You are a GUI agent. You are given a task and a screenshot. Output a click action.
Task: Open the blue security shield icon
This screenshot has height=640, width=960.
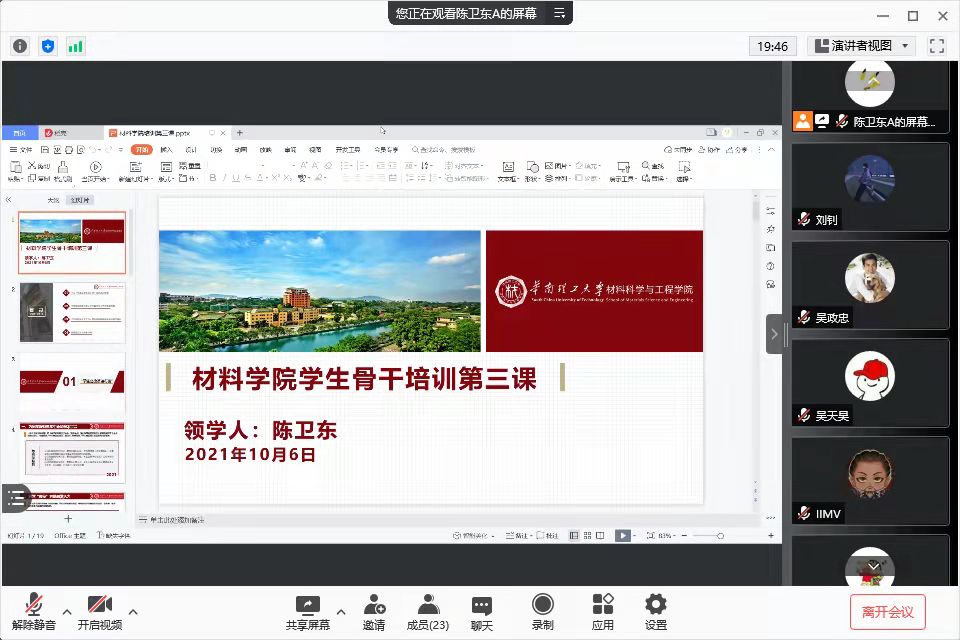coord(48,46)
